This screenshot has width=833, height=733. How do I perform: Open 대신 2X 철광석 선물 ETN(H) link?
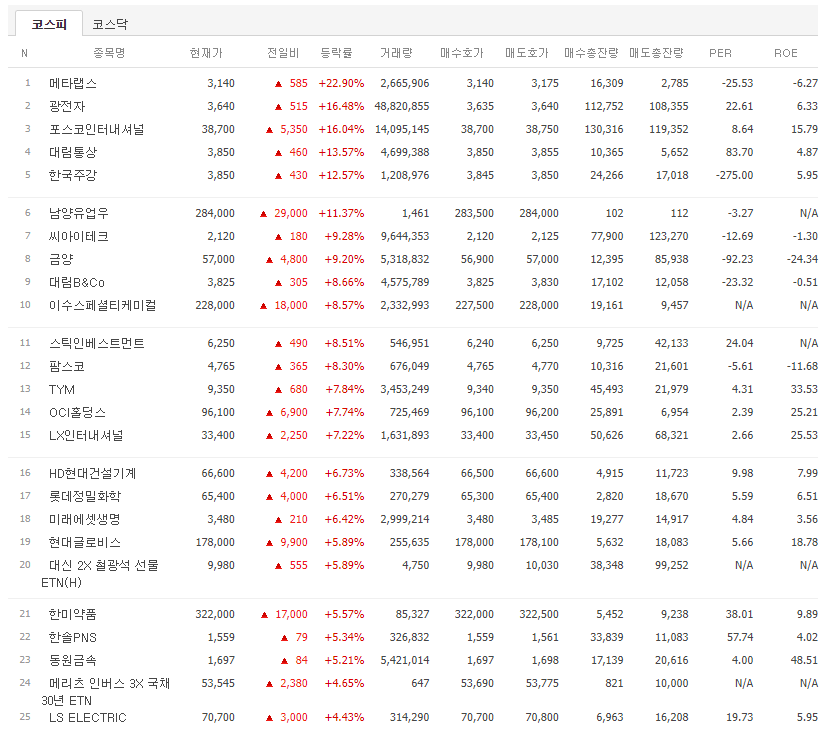click(x=100, y=574)
